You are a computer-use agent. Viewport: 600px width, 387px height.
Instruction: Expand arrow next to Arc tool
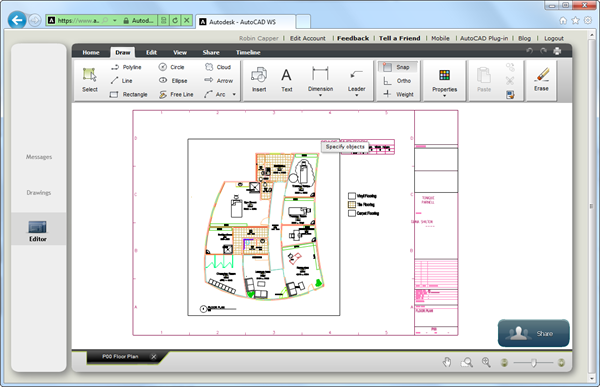pyautogui.click(x=234, y=95)
